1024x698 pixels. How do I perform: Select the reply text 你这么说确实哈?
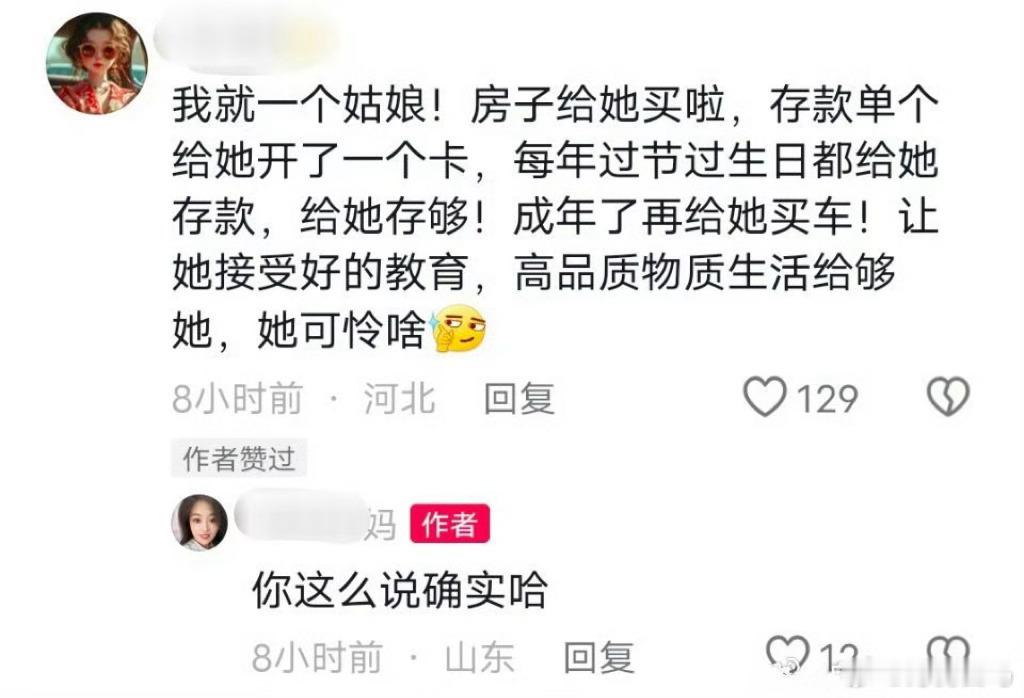[x=400, y=590]
